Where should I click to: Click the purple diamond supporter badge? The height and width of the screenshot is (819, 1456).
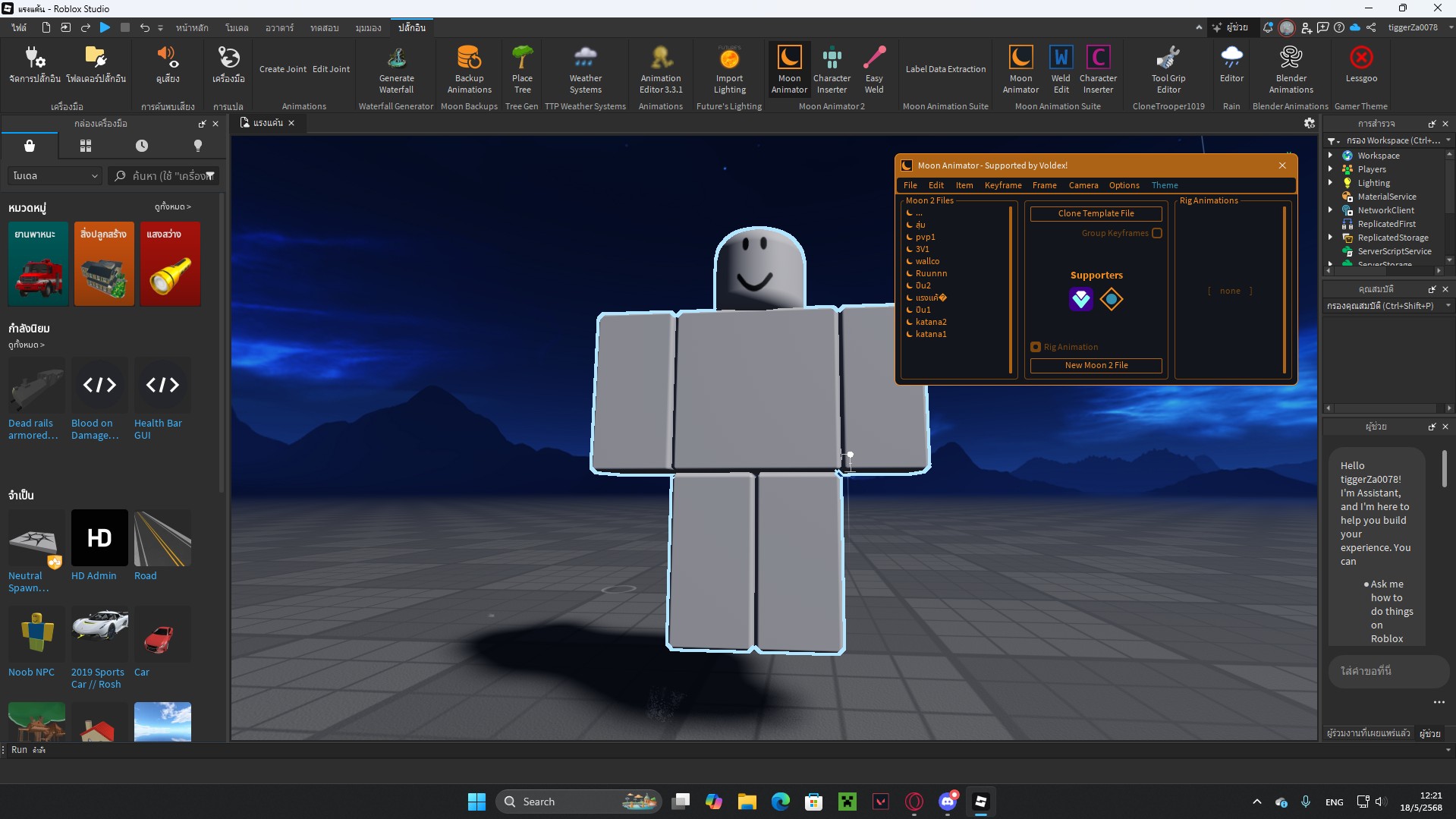[1081, 299]
